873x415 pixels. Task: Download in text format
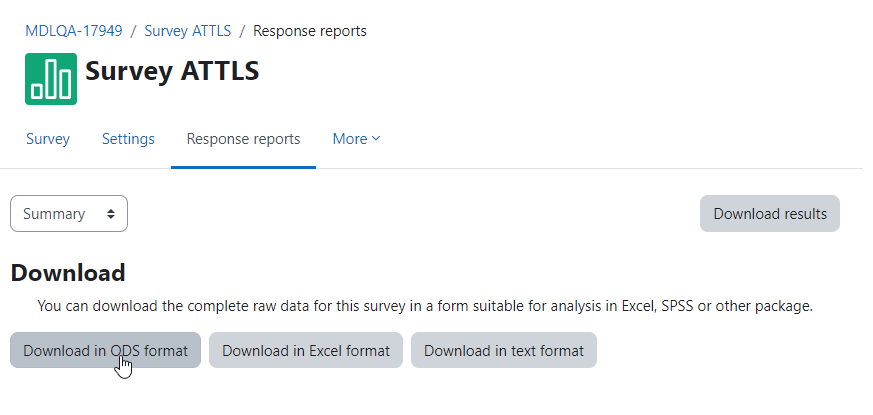(x=504, y=350)
